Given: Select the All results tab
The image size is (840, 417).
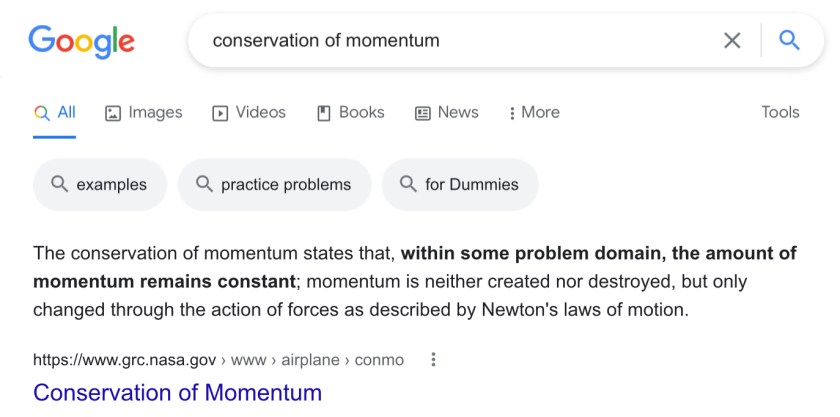Looking at the screenshot, I should [56, 112].
